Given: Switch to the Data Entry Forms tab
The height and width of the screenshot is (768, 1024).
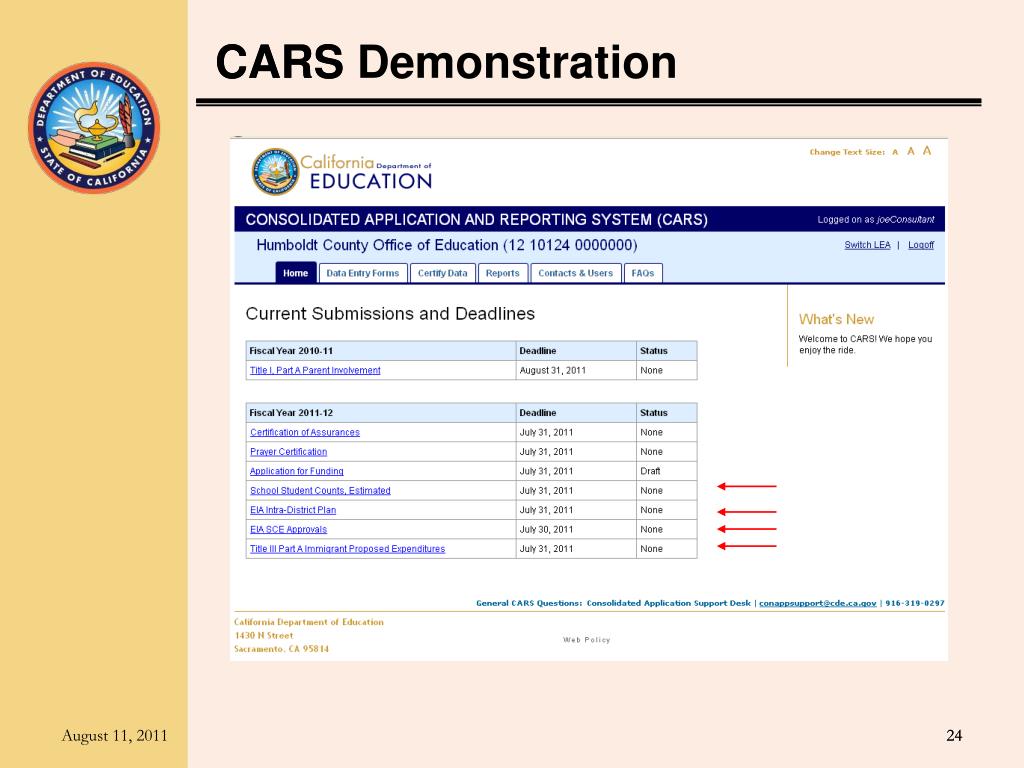Looking at the screenshot, I should point(363,273).
